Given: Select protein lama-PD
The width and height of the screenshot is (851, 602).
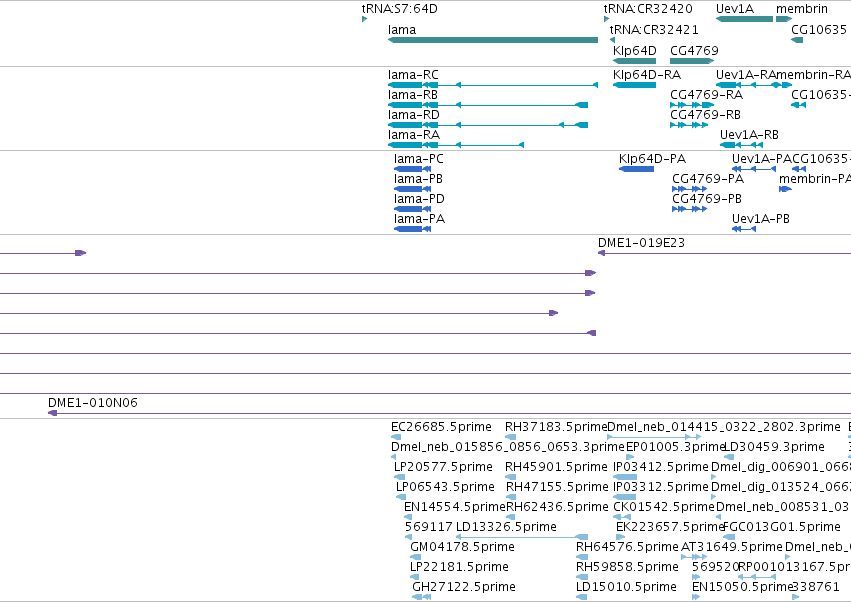Looking at the screenshot, I should tap(412, 209).
